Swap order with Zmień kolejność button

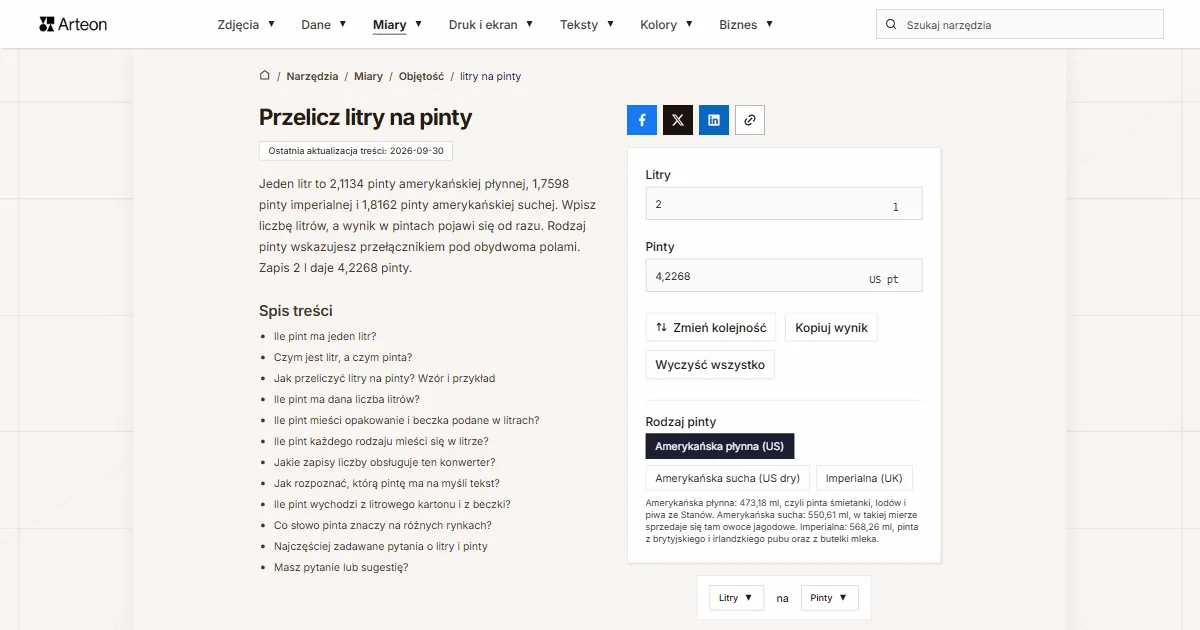[711, 327]
